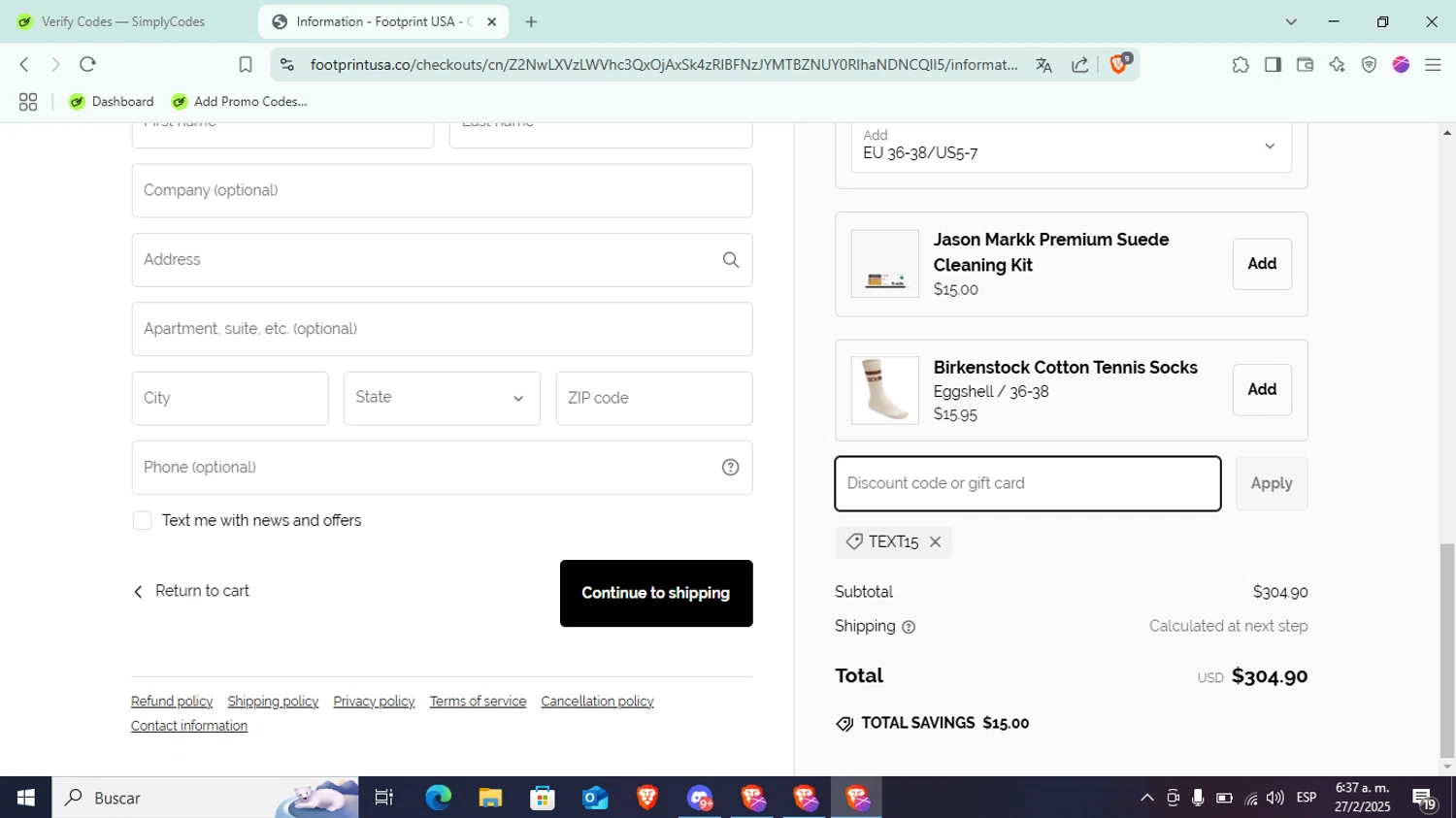Viewport: 1456px width, 818px height.
Task: Click the Apply discount button
Action: click(1272, 484)
